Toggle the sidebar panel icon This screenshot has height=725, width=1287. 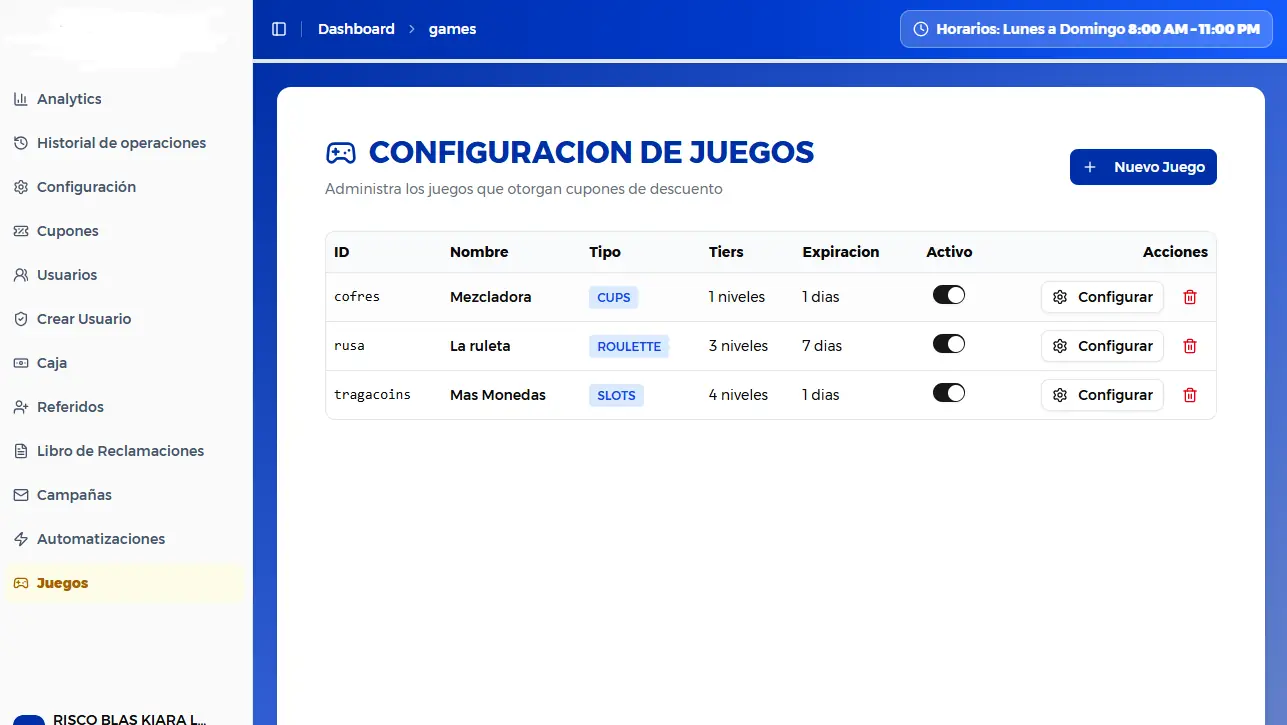point(279,29)
